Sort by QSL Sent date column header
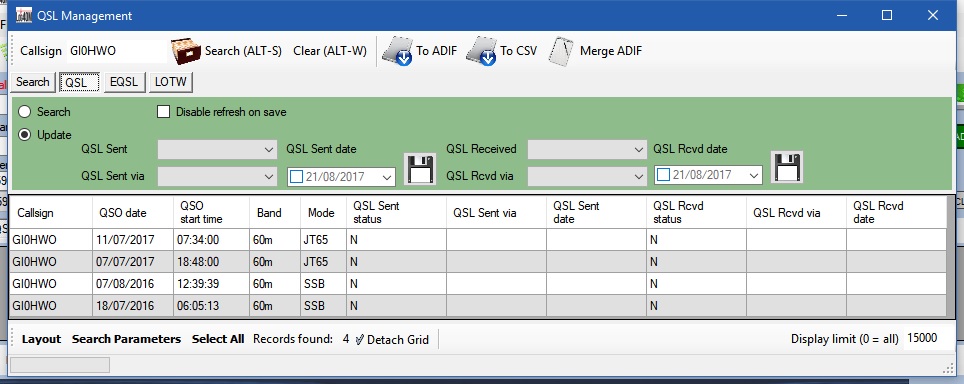The height and width of the screenshot is (384, 964). click(596, 213)
